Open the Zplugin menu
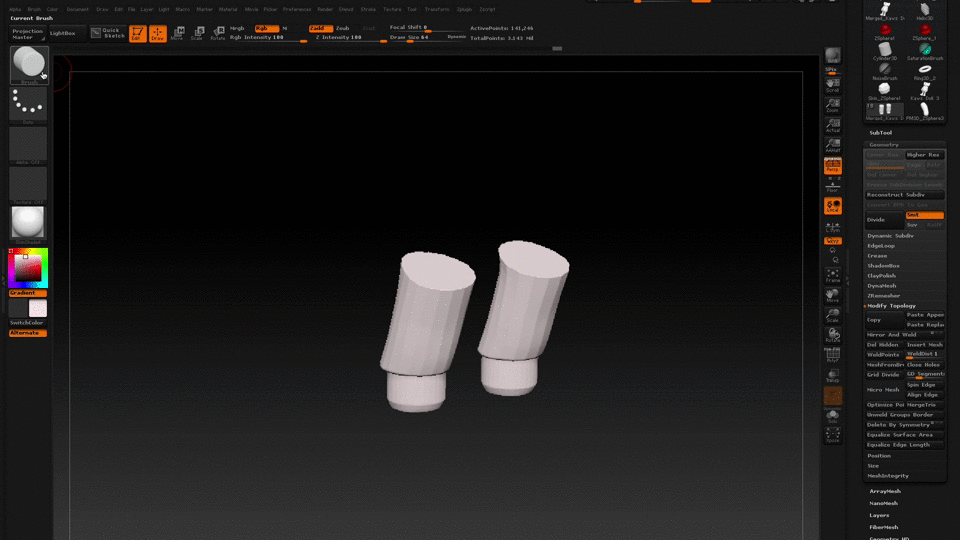Image resolution: width=960 pixels, height=540 pixels. click(464, 9)
